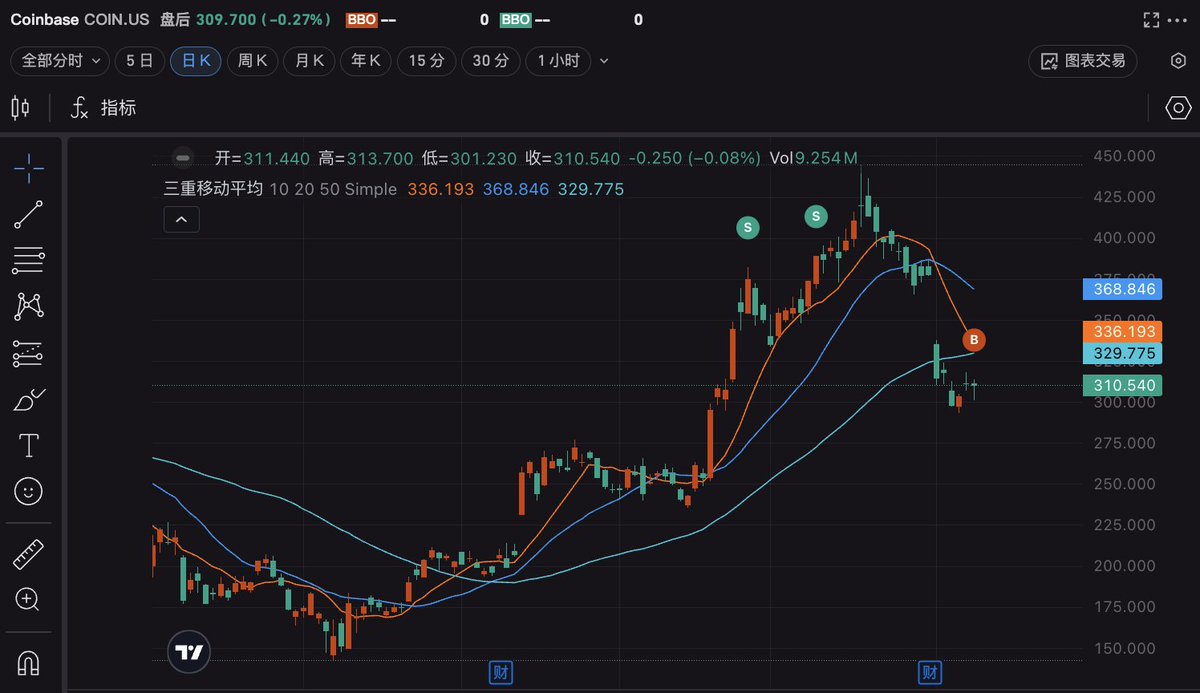Image resolution: width=1200 pixels, height=693 pixels.
Task: Click the TradingView logo
Action: click(x=190, y=651)
